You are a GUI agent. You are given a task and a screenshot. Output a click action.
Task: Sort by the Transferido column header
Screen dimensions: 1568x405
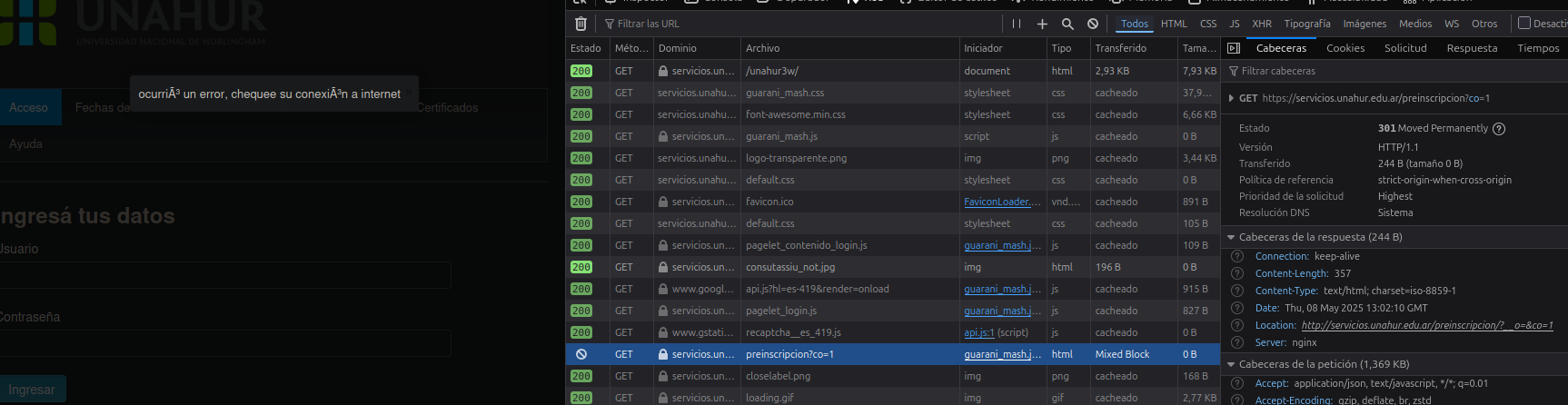(1133, 48)
